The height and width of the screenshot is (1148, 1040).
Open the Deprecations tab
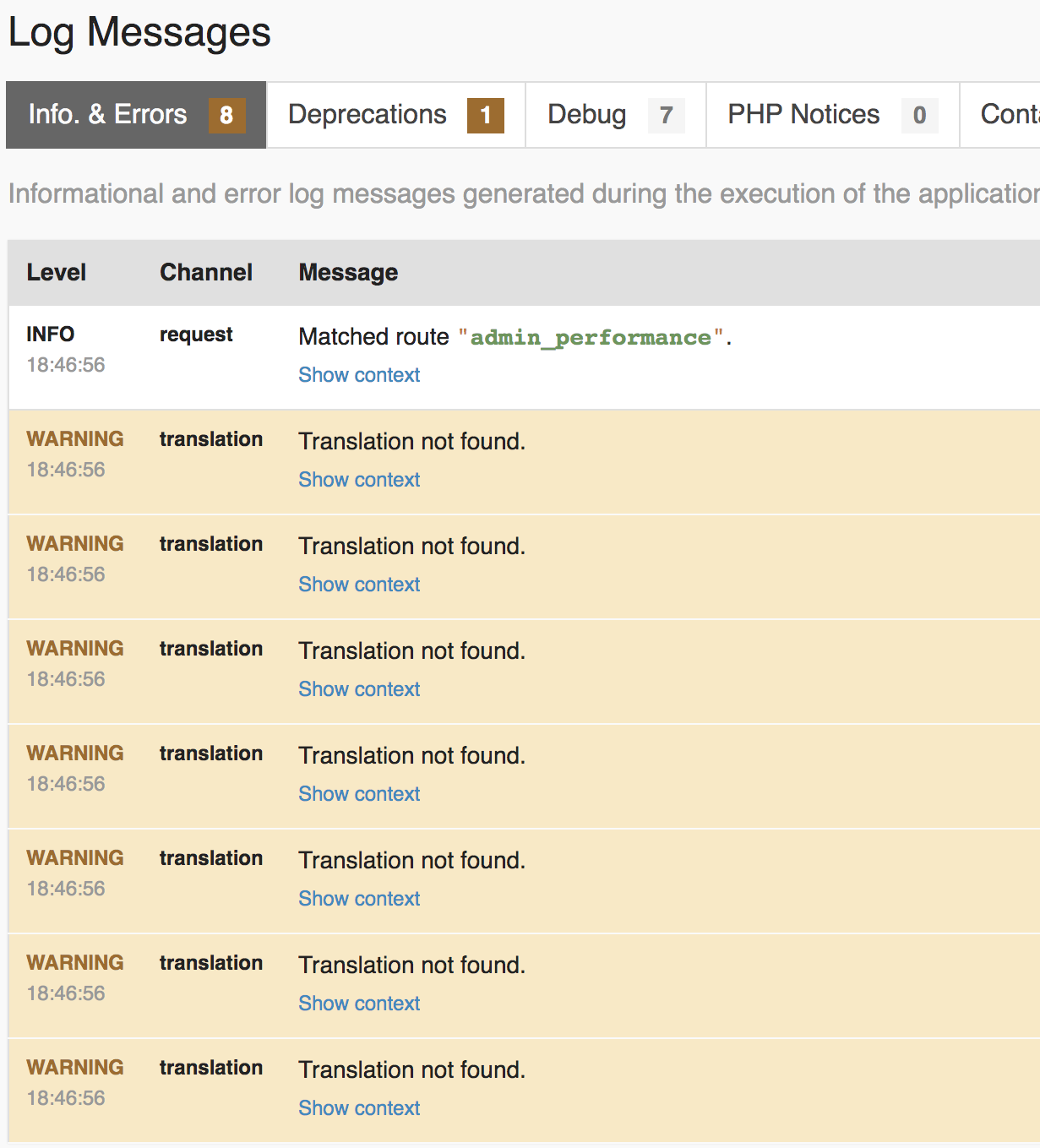click(367, 115)
